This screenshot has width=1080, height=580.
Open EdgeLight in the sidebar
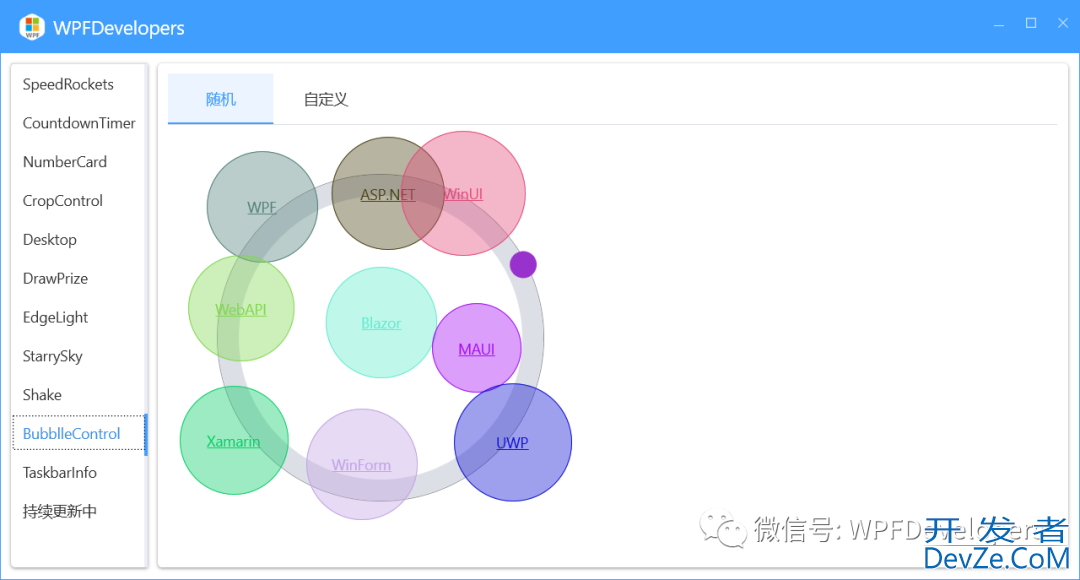click(79, 317)
